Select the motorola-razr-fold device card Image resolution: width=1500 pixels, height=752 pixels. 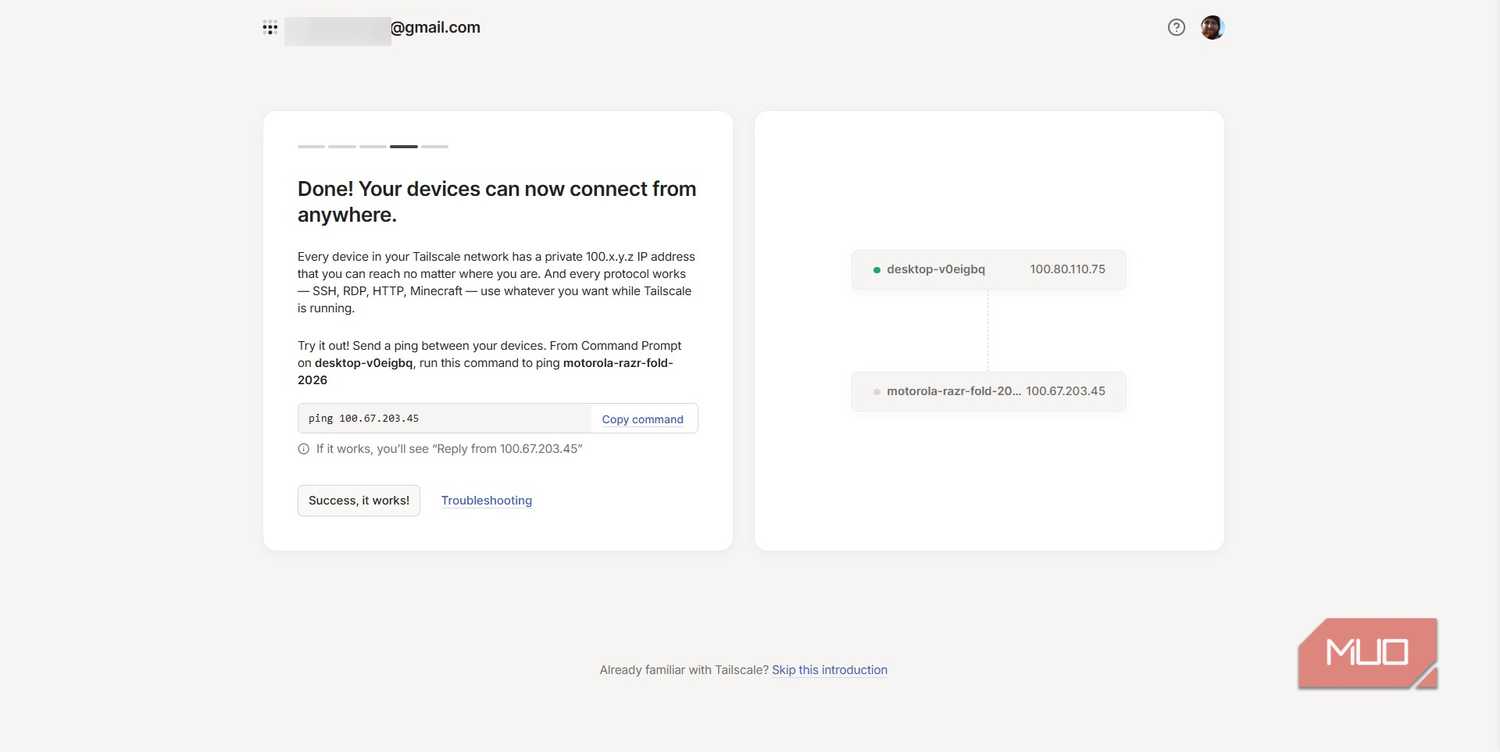pos(989,391)
